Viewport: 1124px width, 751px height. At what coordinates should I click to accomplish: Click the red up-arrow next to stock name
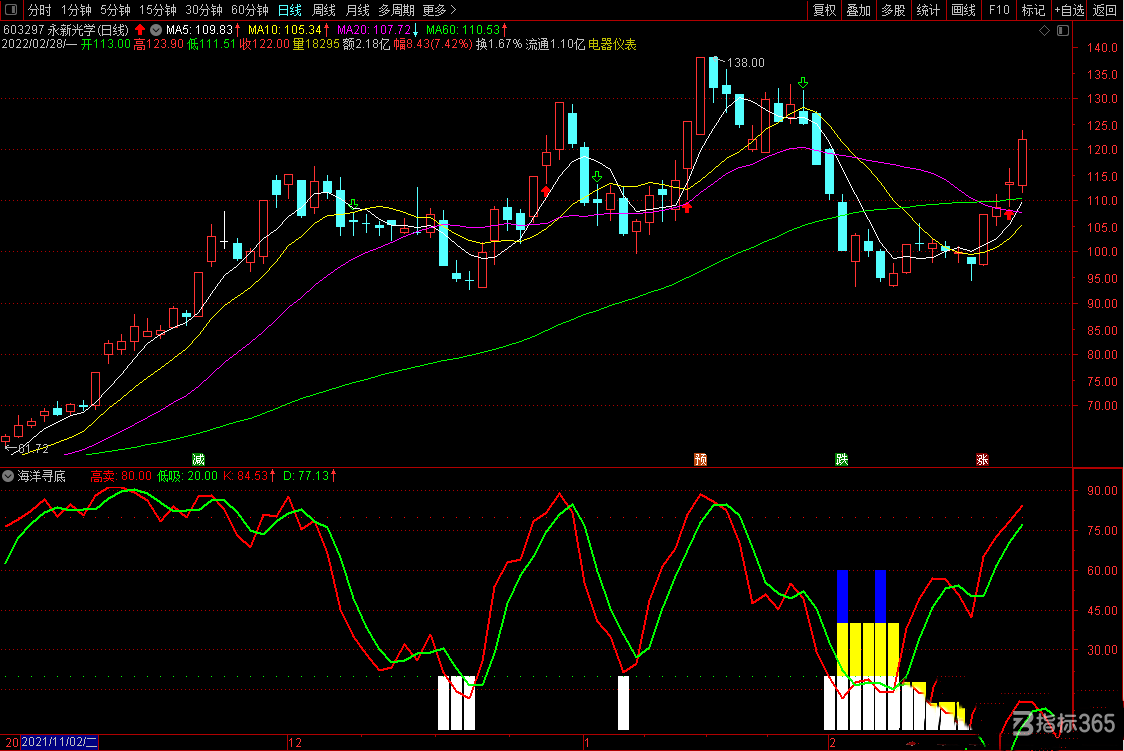(x=140, y=29)
